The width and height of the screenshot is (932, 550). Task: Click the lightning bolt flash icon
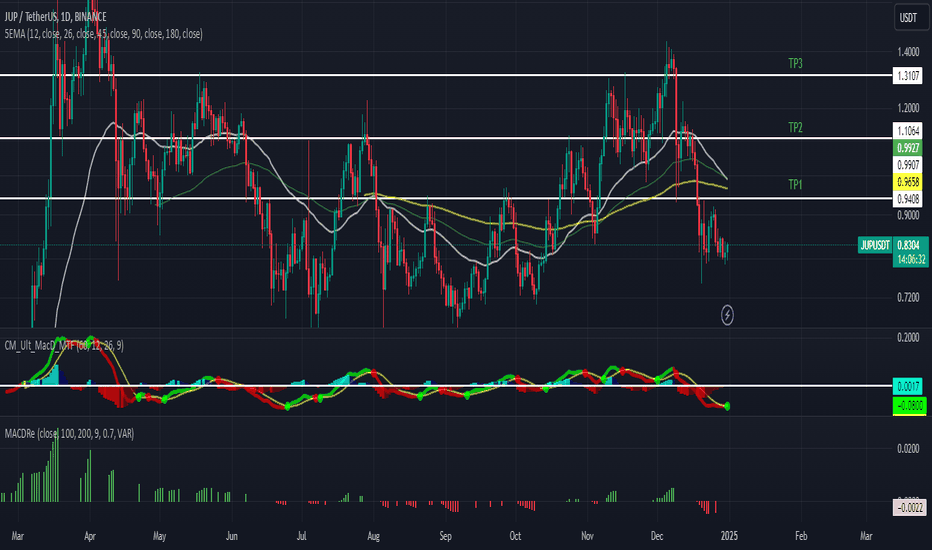point(727,315)
